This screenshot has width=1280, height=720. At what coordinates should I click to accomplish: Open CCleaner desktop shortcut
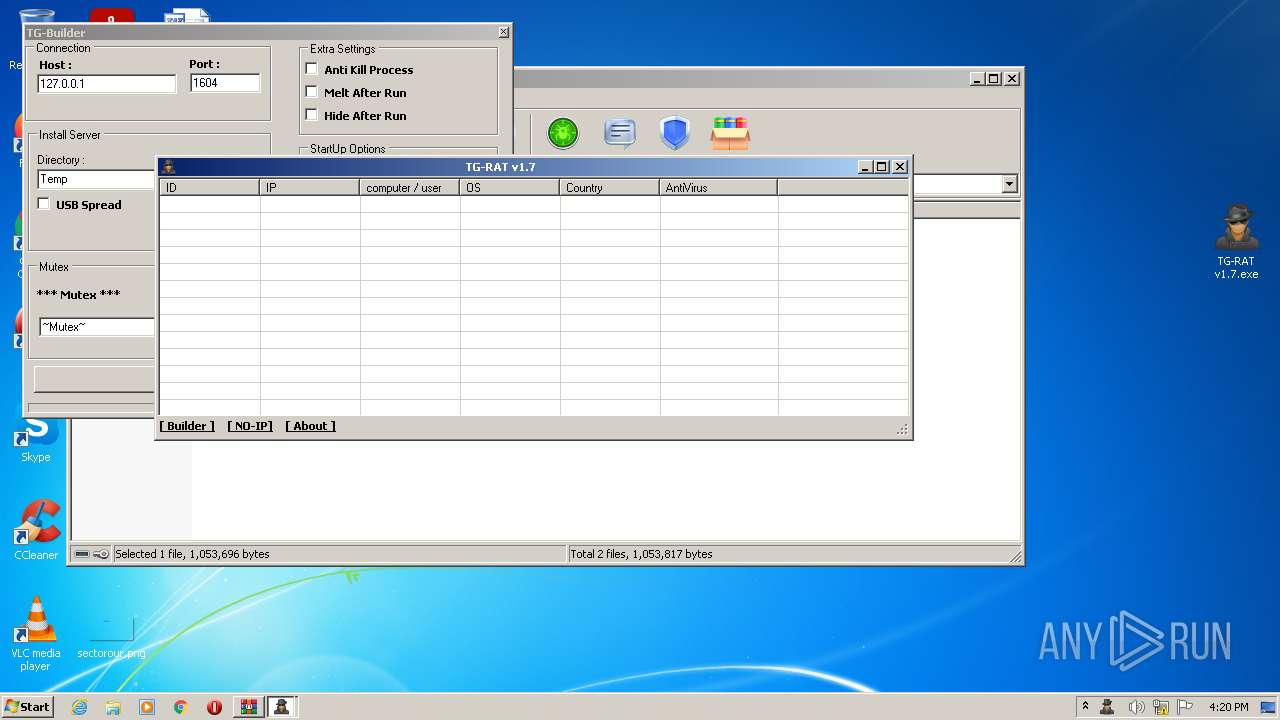pyautogui.click(x=36, y=531)
